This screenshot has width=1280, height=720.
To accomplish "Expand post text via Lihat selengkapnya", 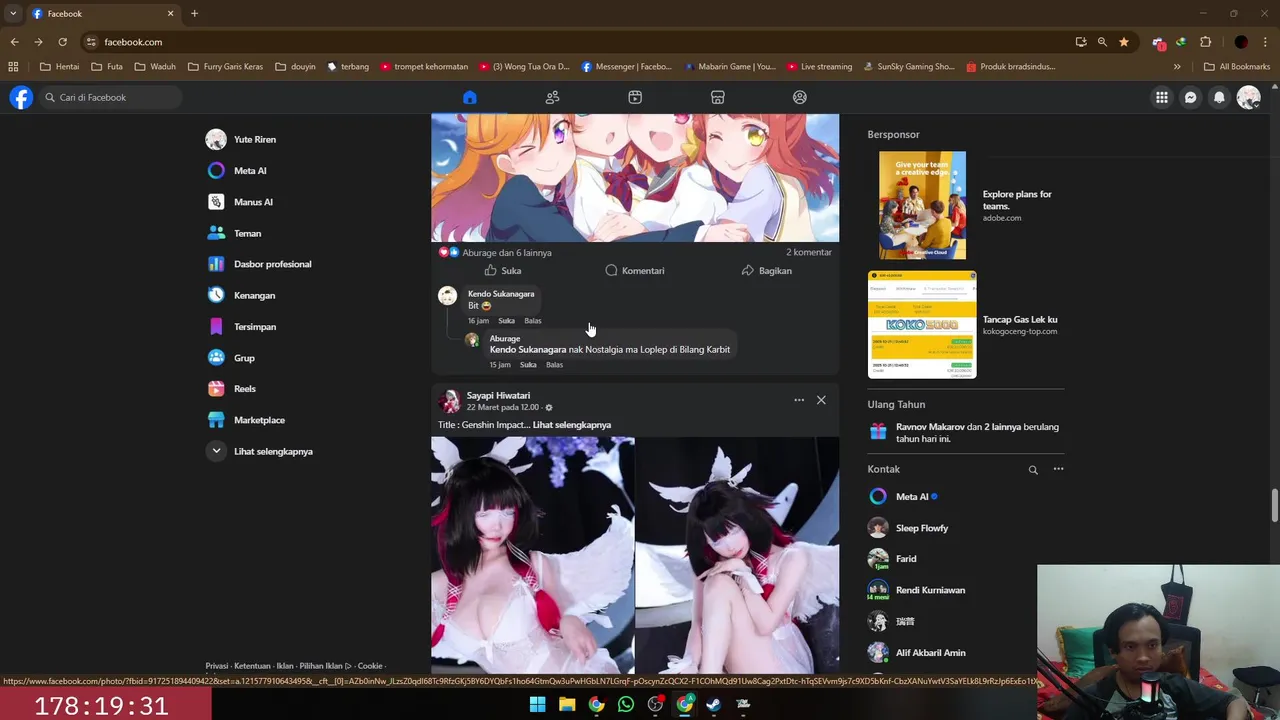I will (x=571, y=425).
